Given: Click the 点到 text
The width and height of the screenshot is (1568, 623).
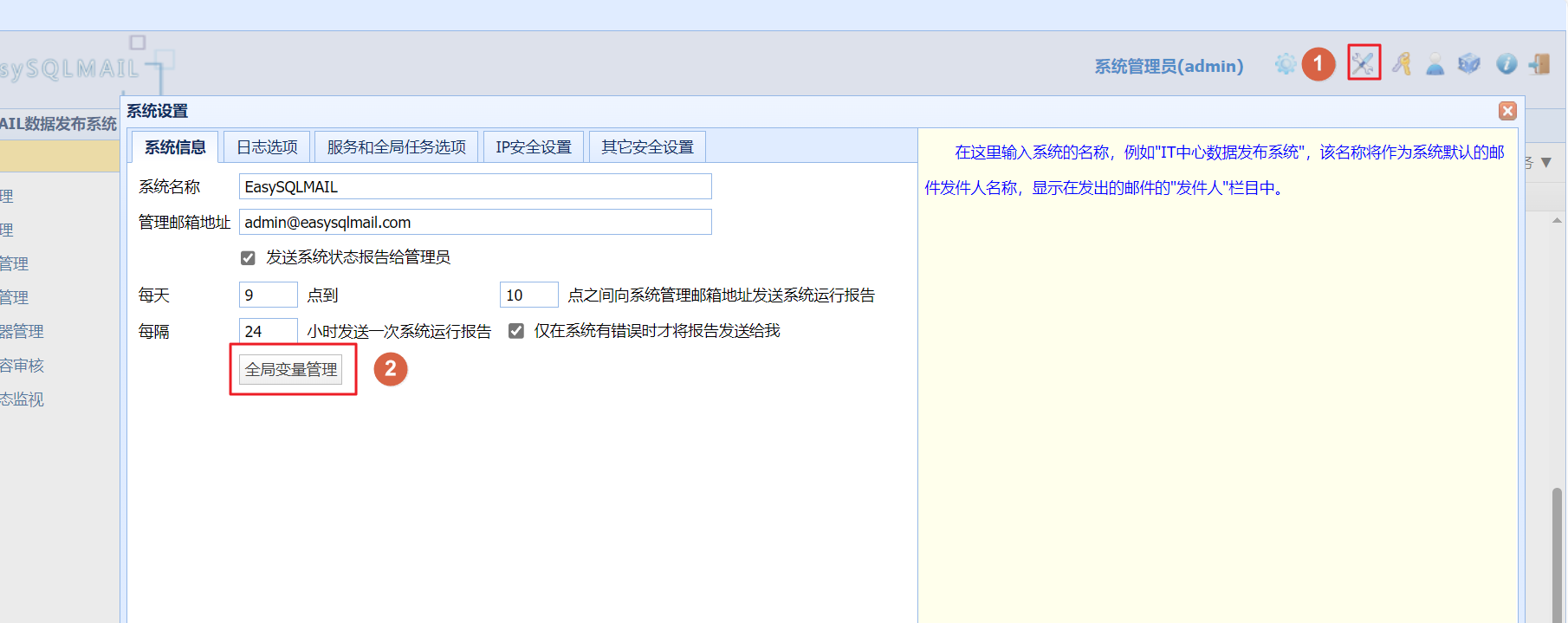Looking at the screenshot, I should [x=322, y=295].
